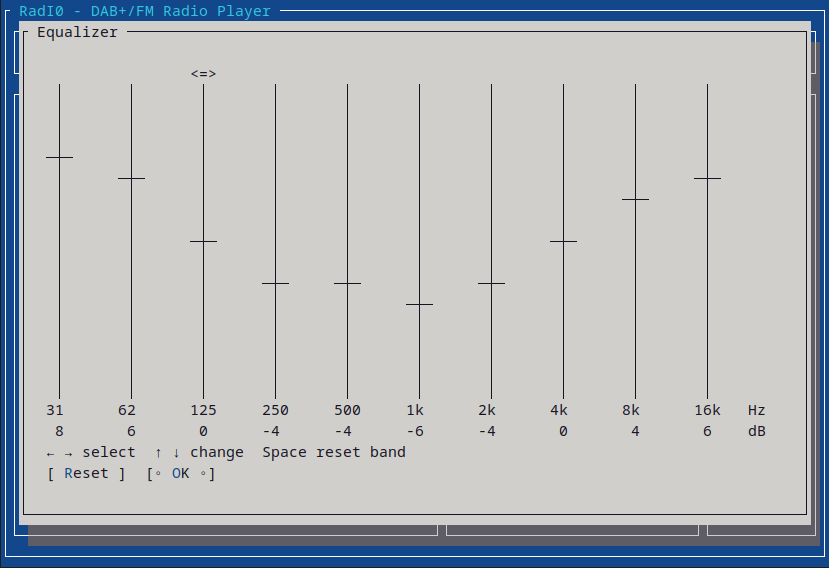Click the '← → select' hint text
The height and width of the screenshot is (568, 829).
pyautogui.click(x=91, y=452)
